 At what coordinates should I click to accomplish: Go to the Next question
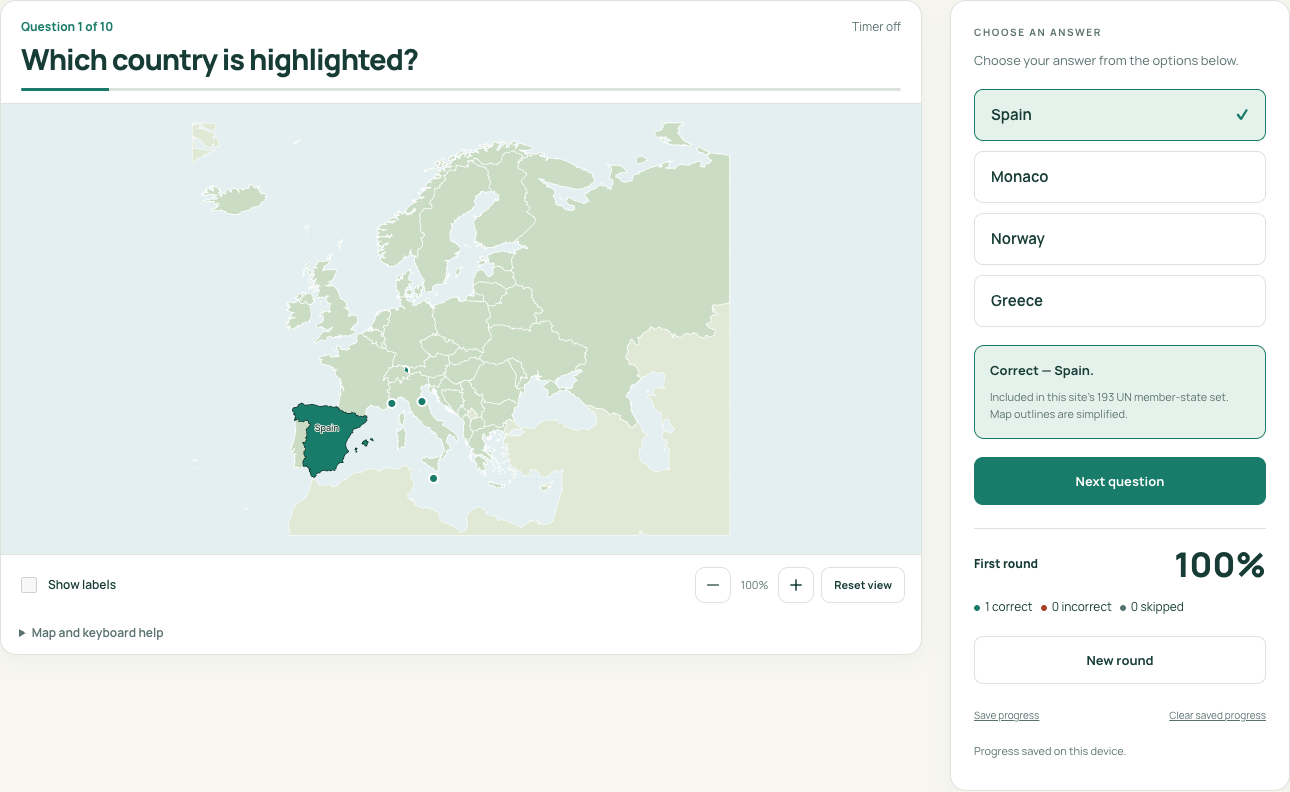[x=1120, y=481]
